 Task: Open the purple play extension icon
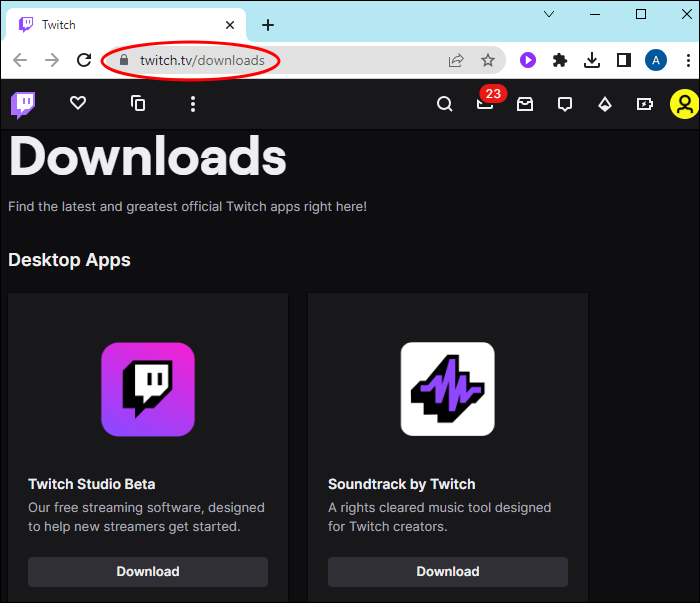[x=528, y=60]
